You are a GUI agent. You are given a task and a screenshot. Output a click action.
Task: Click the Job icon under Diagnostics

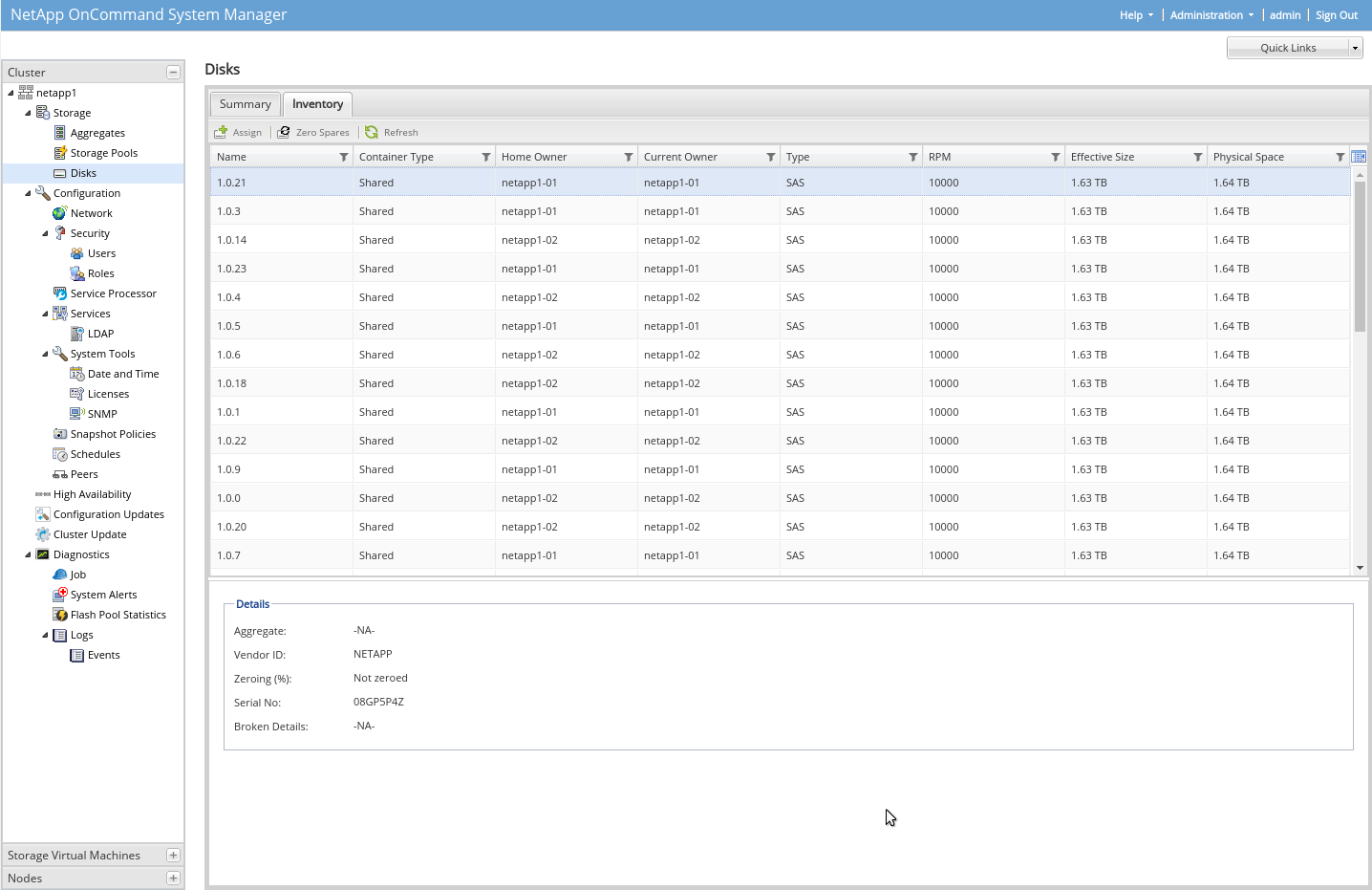[60, 575]
